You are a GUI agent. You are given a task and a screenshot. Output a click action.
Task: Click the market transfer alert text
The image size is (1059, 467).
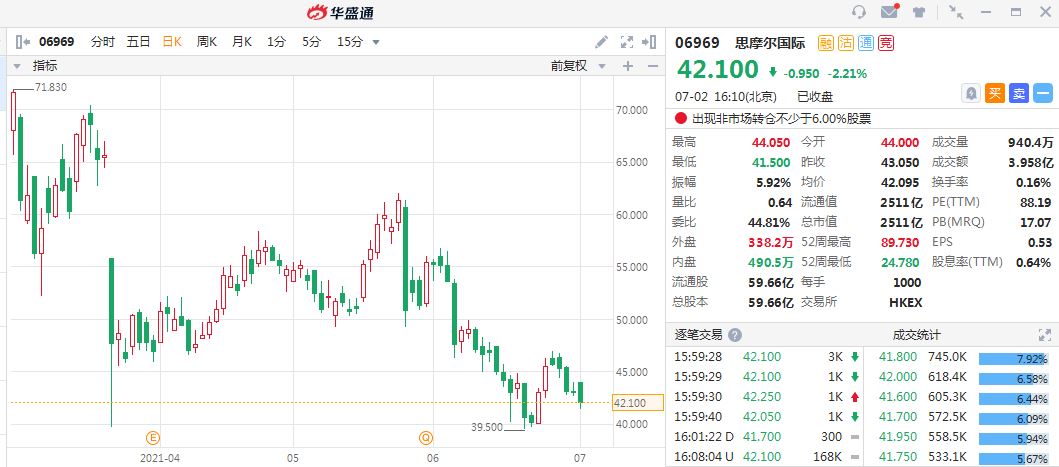(781, 119)
